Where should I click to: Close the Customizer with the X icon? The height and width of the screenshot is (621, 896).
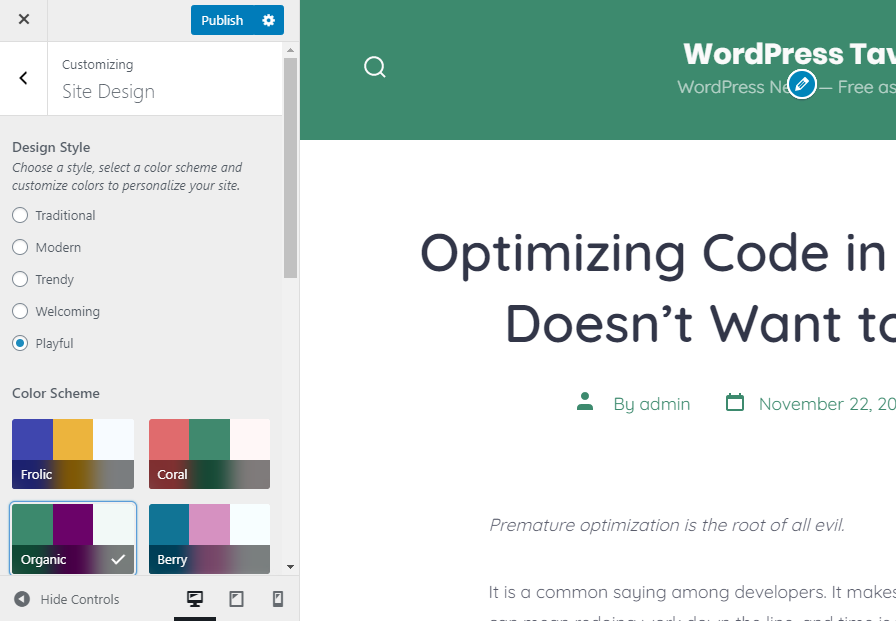(24, 20)
